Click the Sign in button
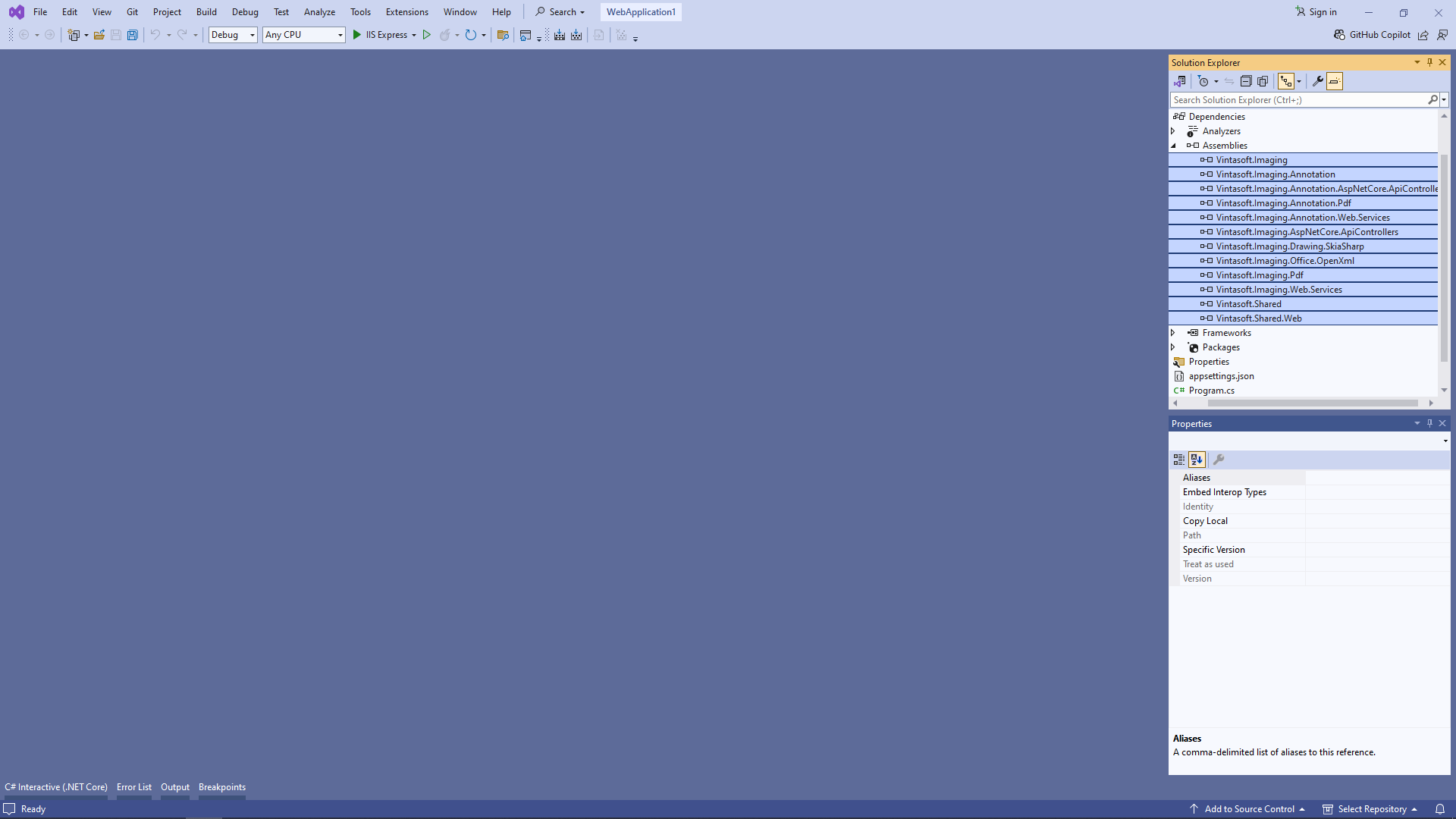Screen dimensions: 1456x819 [1316, 12]
